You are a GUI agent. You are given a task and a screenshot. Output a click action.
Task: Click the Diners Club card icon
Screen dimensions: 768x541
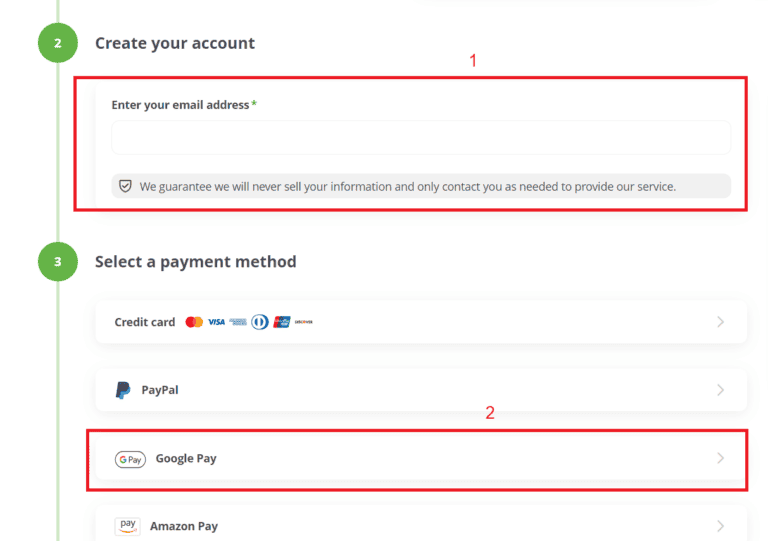(x=260, y=322)
